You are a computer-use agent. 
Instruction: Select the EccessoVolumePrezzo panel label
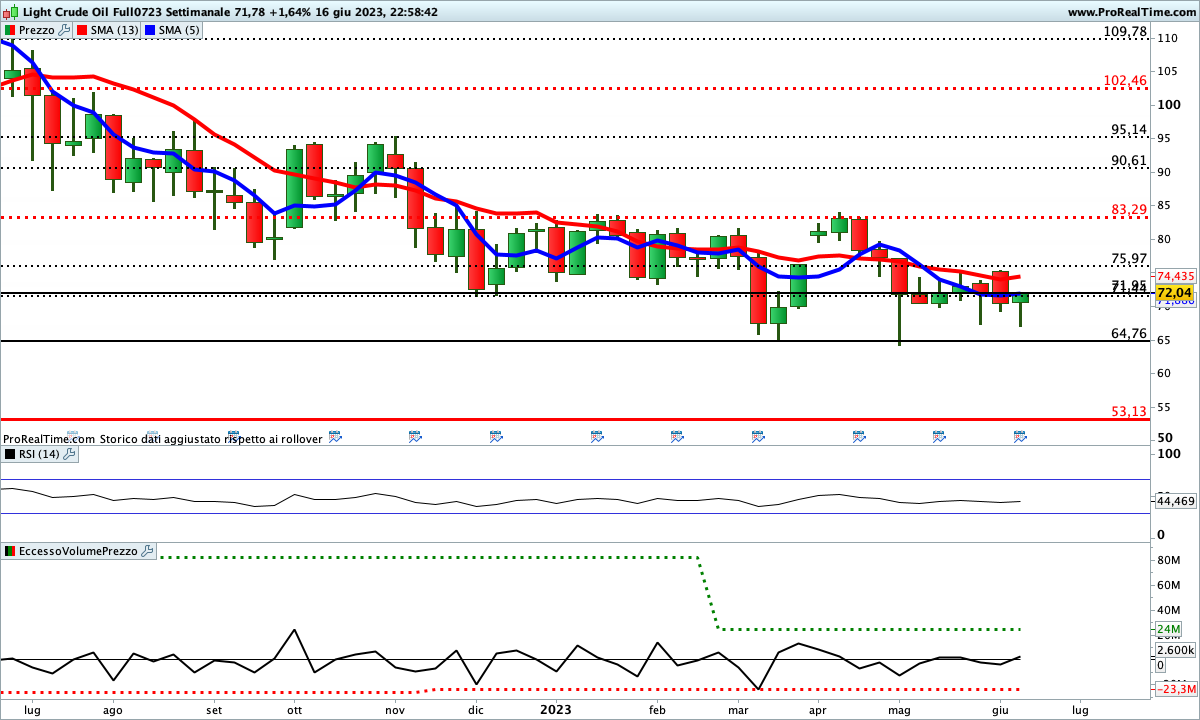click(79, 551)
